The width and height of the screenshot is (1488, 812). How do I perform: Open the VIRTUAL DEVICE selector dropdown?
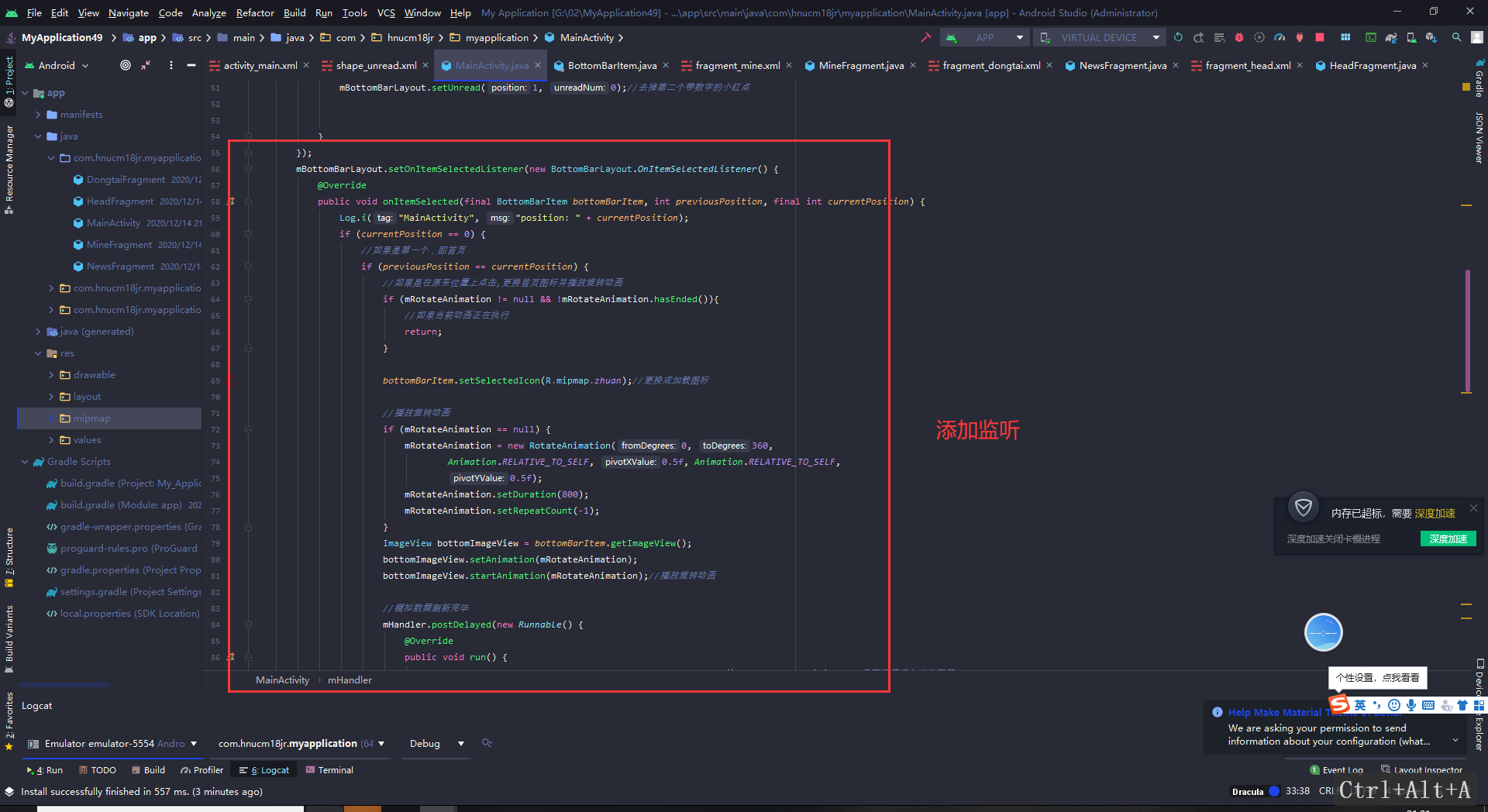[1100, 37]
